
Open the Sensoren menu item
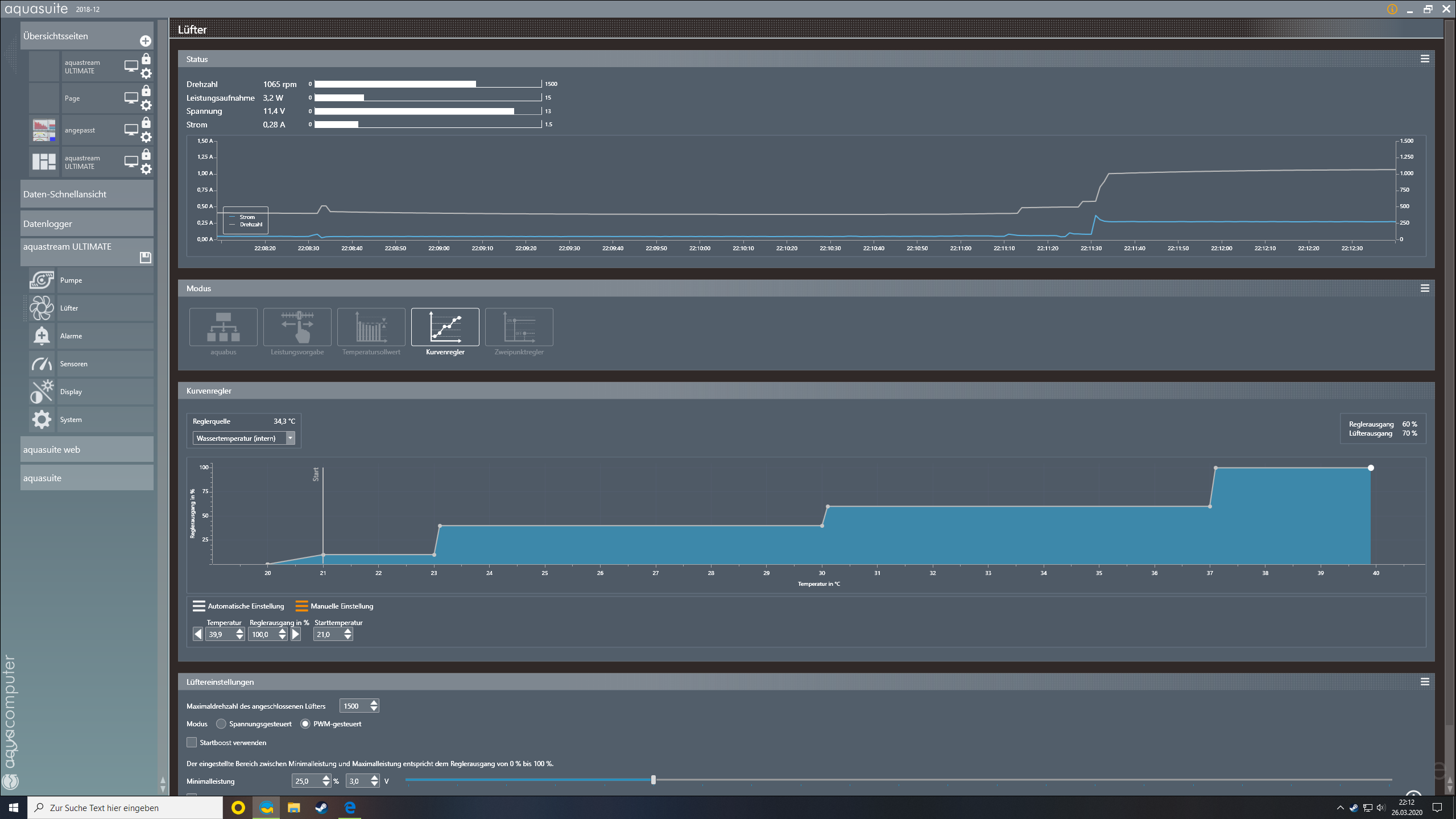click(x=74, y=364)
